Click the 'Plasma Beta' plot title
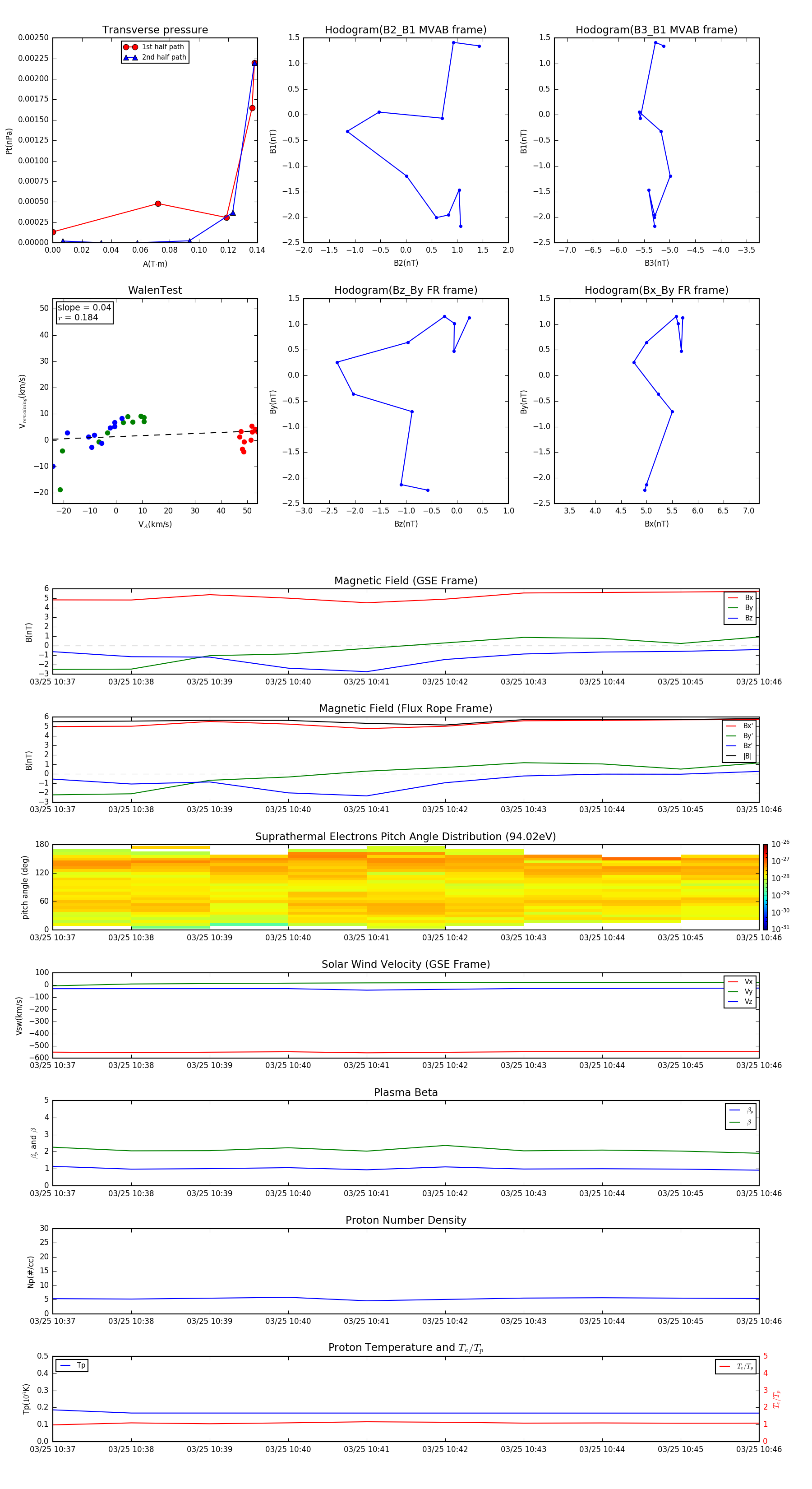Viewport: 812px width, 1489px height. point(406,1092)
